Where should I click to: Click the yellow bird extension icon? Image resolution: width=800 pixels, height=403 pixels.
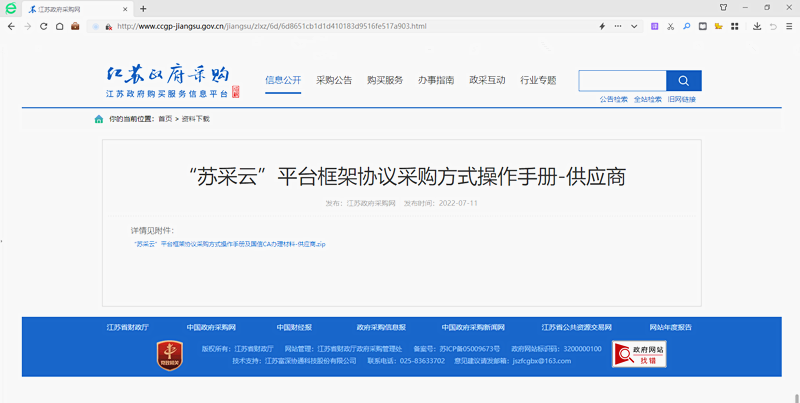click(718, 26)
